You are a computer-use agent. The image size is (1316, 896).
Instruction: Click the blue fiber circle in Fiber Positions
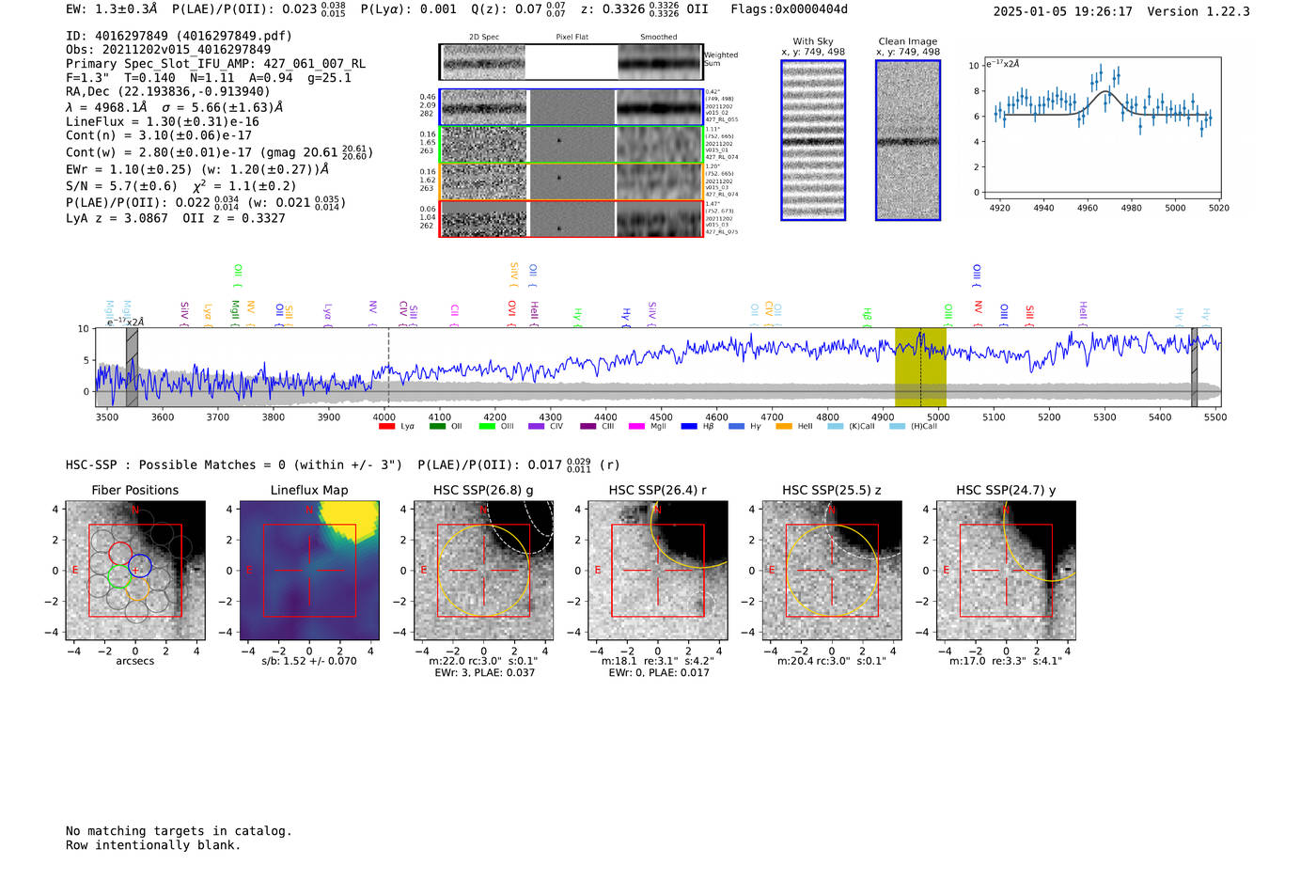(x=140, y=566)
